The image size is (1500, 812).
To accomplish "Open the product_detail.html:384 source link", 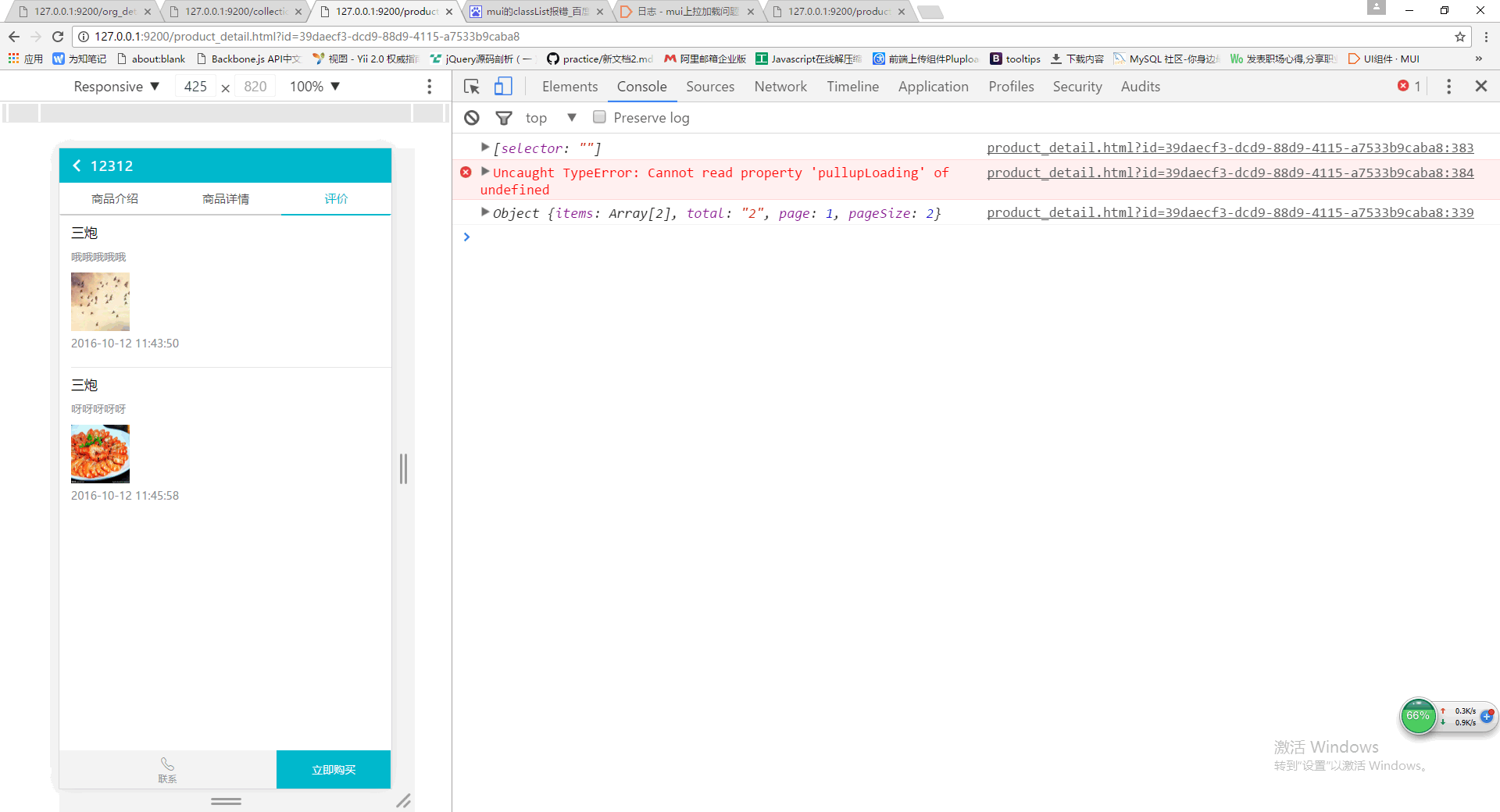I will [1230, 173].
